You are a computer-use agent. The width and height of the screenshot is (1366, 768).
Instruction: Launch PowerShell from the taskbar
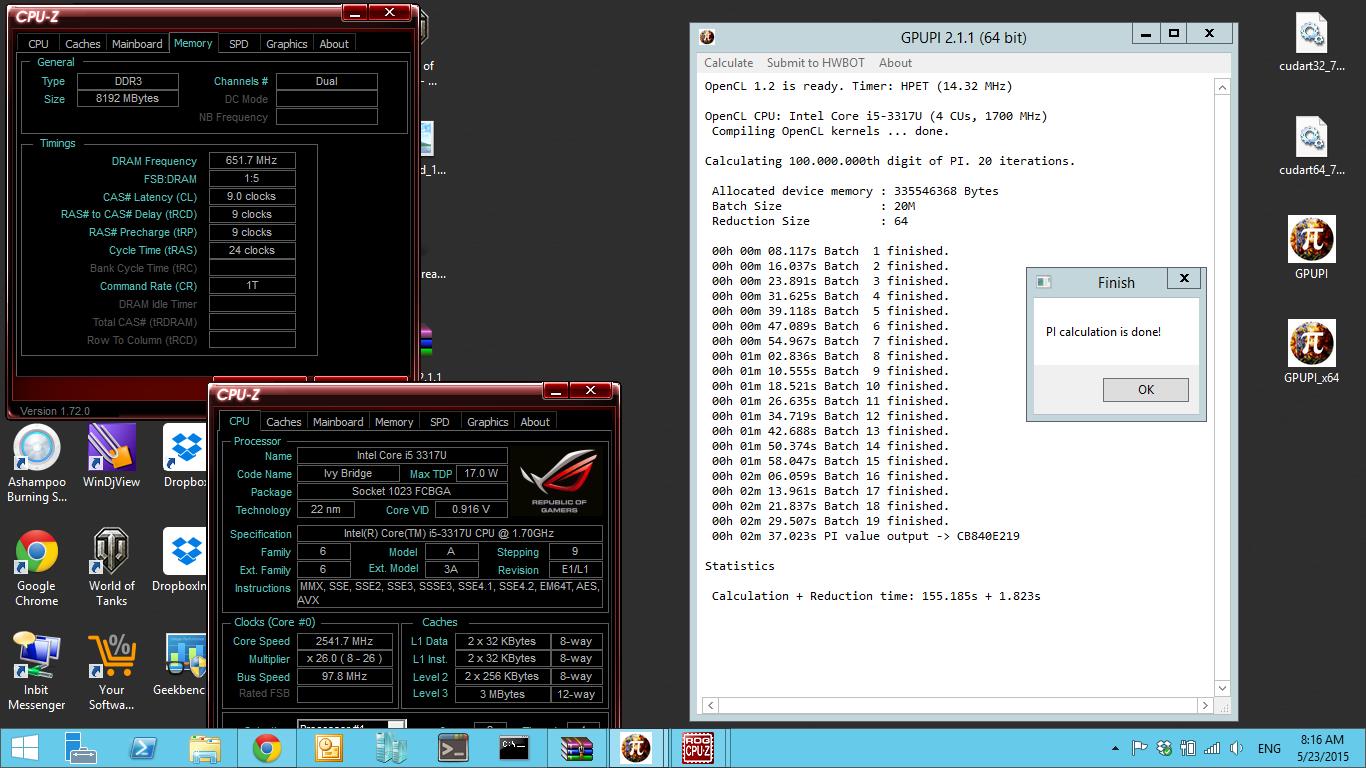pyautogui.click(x=143, y=748)
